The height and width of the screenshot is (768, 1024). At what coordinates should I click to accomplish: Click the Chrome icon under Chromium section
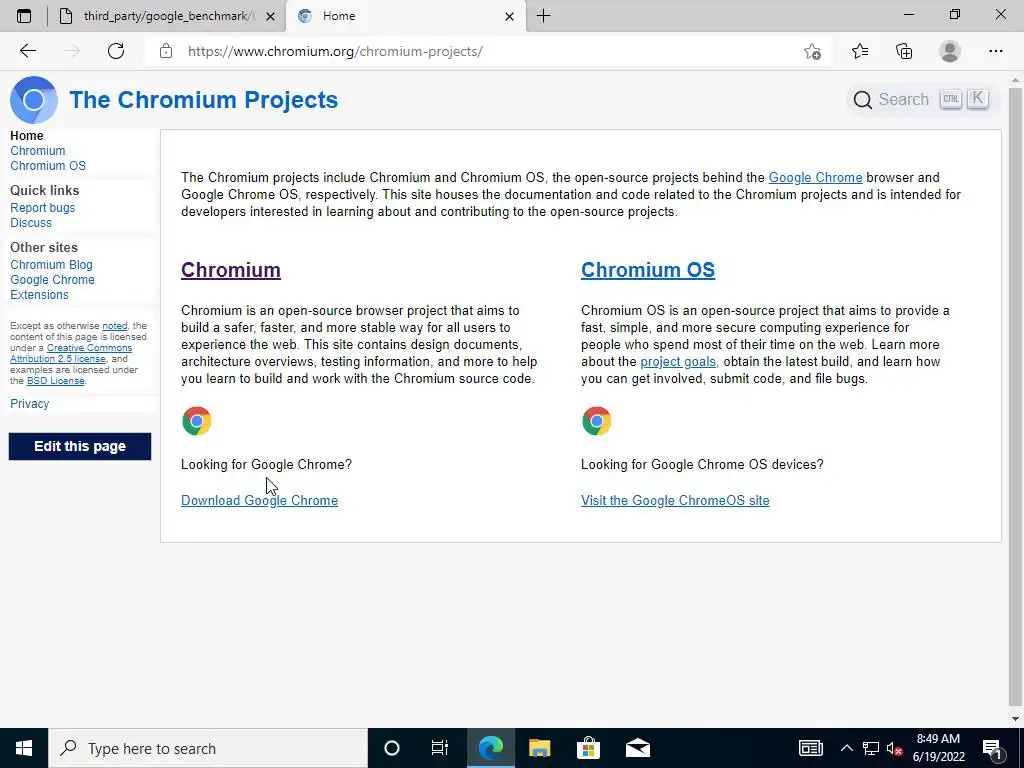[x=197, y=421]
